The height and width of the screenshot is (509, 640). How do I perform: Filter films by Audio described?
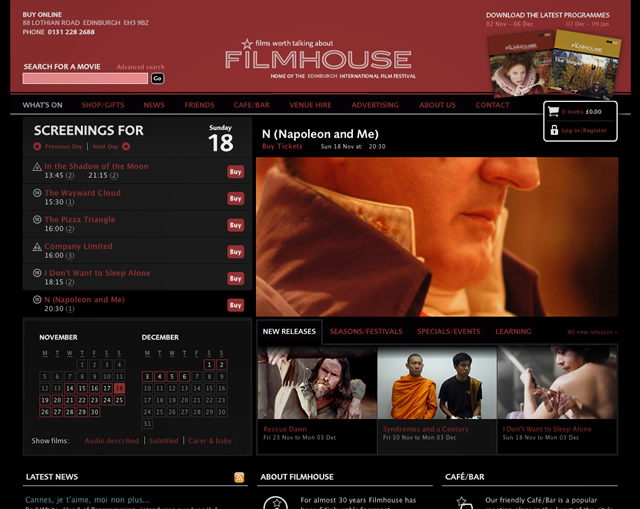112,441
